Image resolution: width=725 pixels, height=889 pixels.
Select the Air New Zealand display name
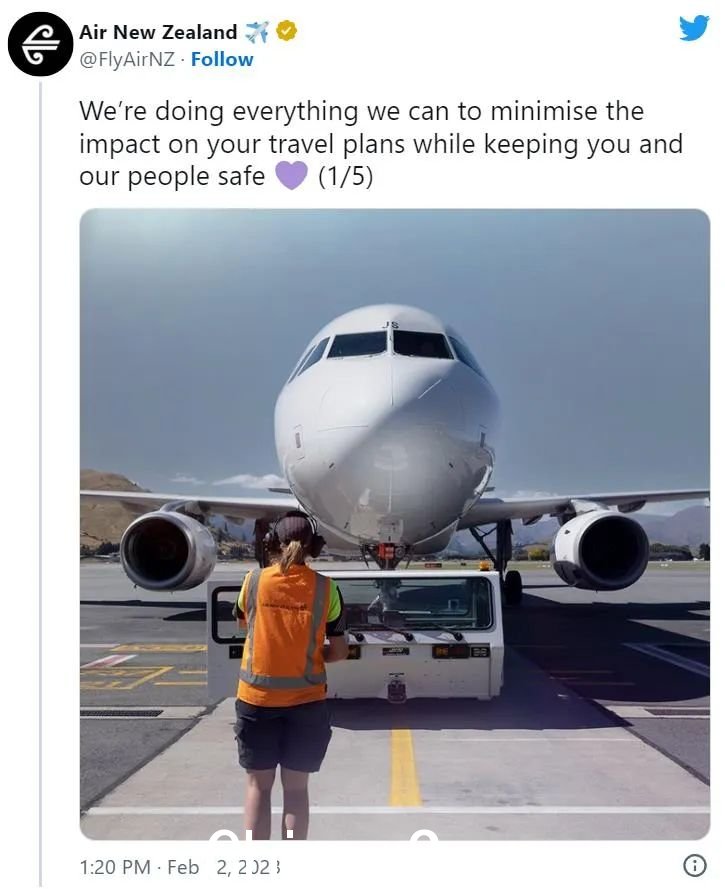pos(158,32)
